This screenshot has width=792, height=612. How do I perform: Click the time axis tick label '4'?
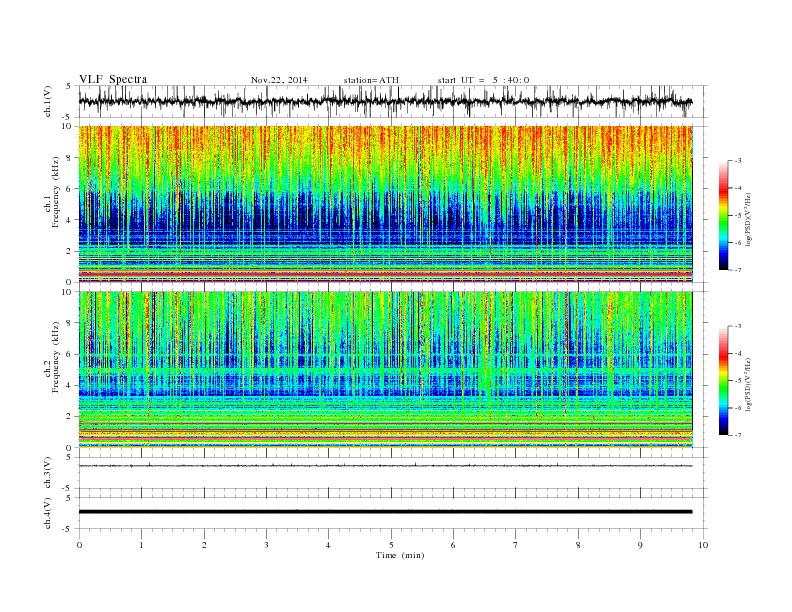point(328,545)
